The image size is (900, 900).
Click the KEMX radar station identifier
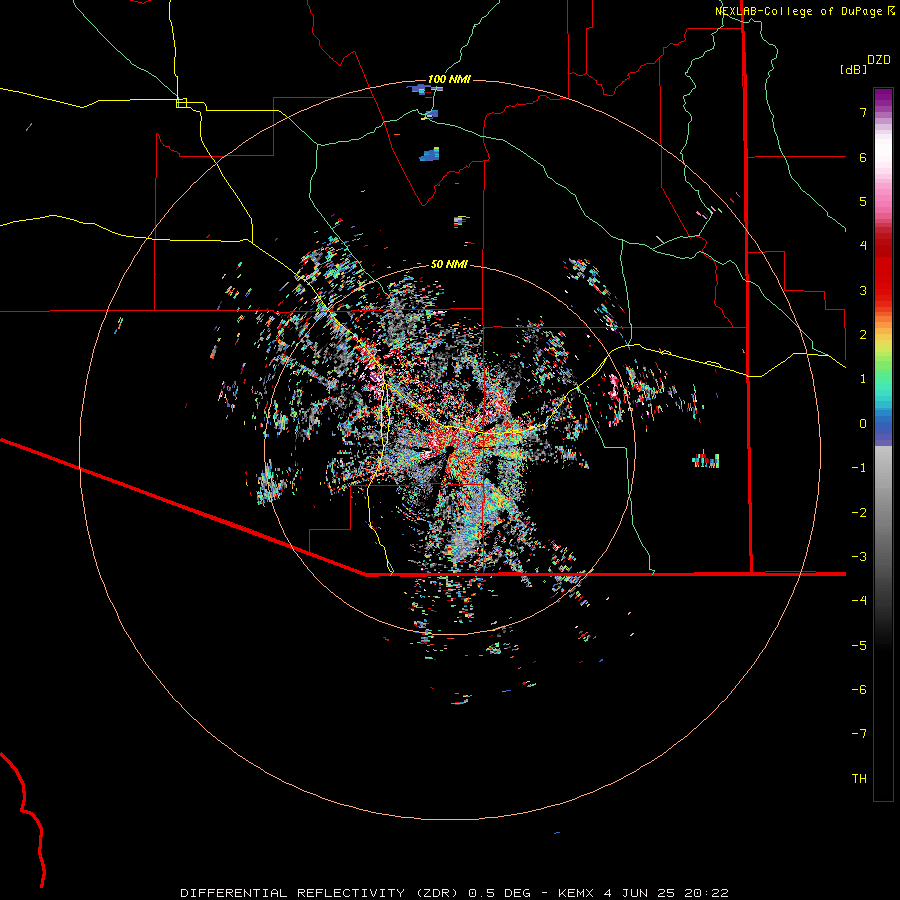576,893
